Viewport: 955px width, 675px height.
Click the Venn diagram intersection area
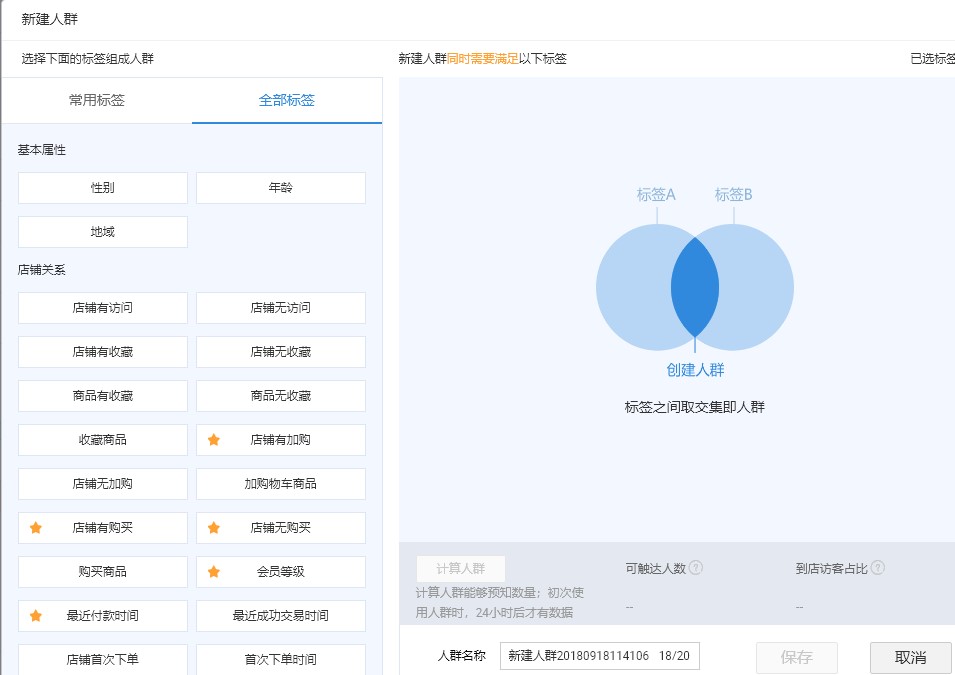[695, 288]
